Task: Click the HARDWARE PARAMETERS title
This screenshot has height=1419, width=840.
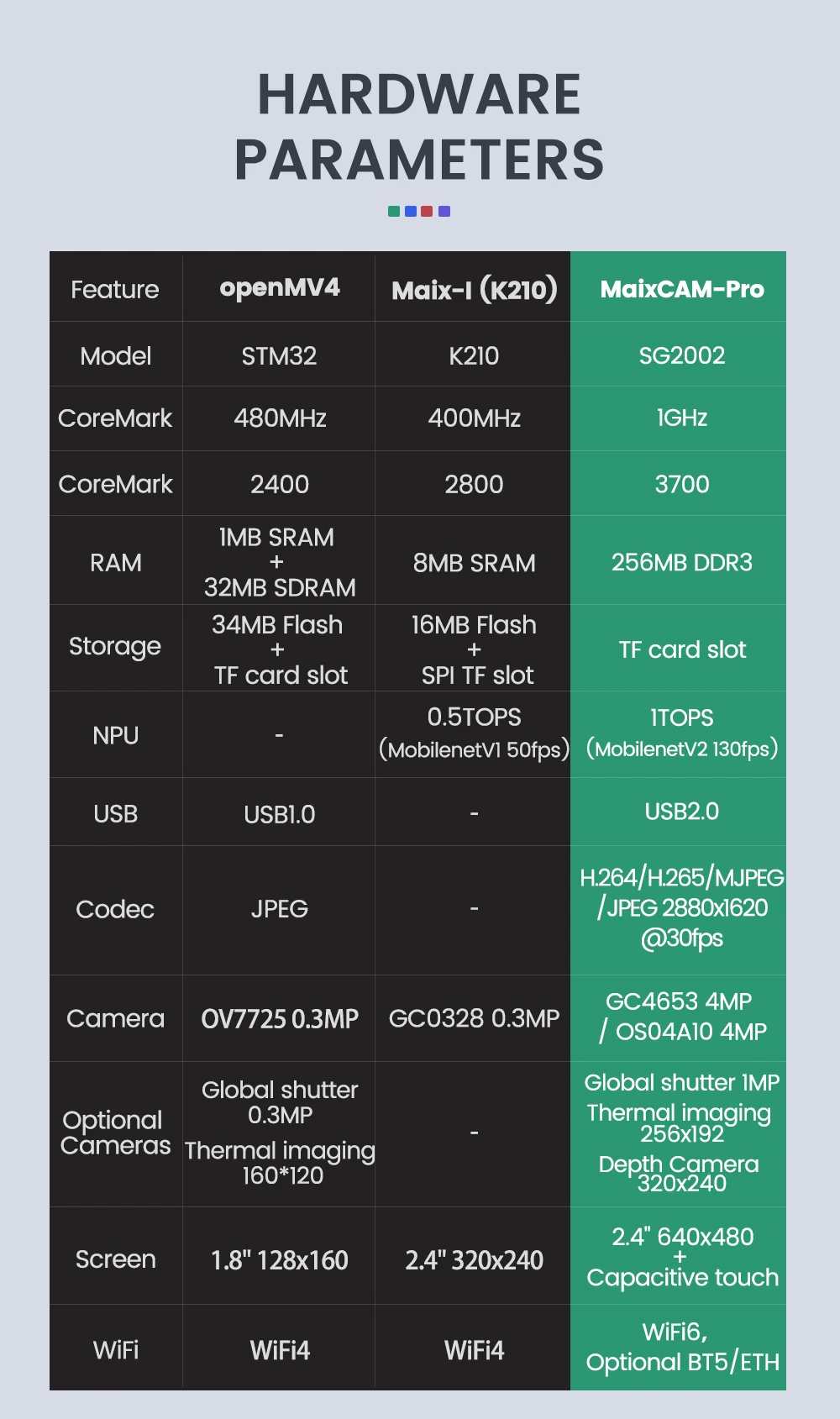Action: point(419,127)
